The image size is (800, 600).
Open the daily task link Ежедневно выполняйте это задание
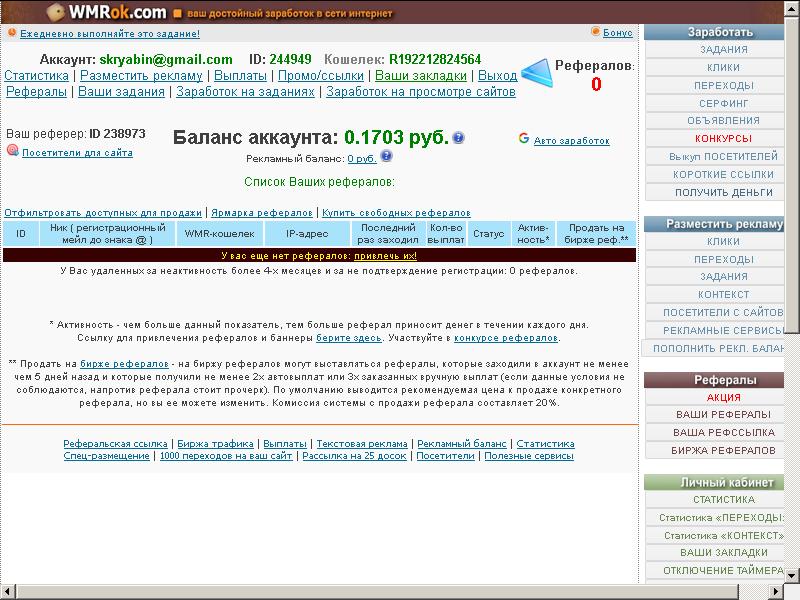point(110,34)
